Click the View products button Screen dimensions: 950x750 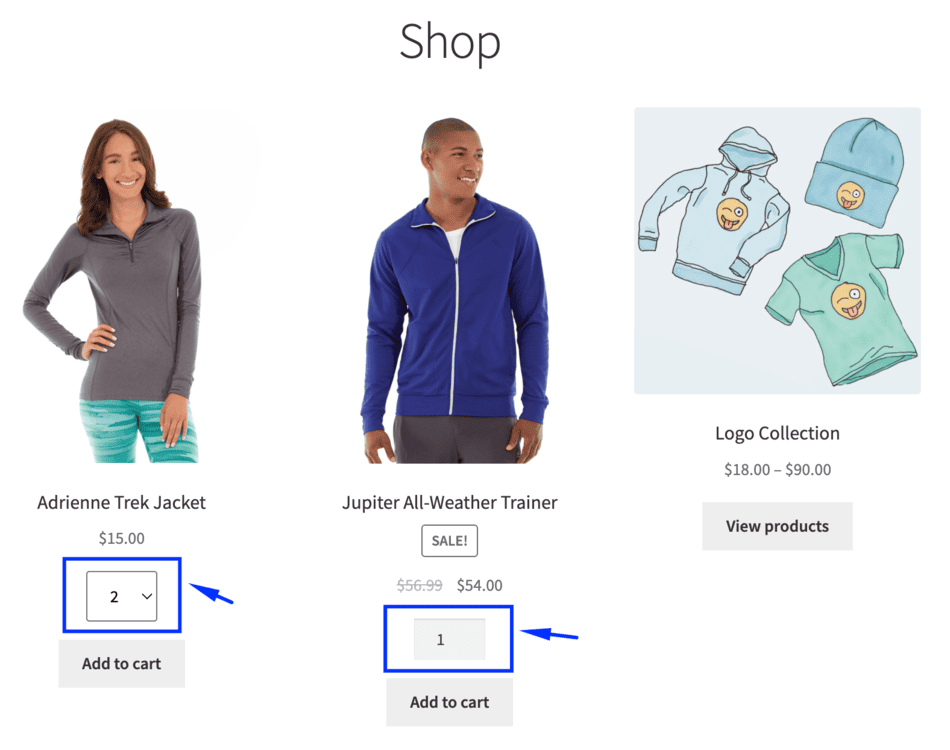pos(777,526)
